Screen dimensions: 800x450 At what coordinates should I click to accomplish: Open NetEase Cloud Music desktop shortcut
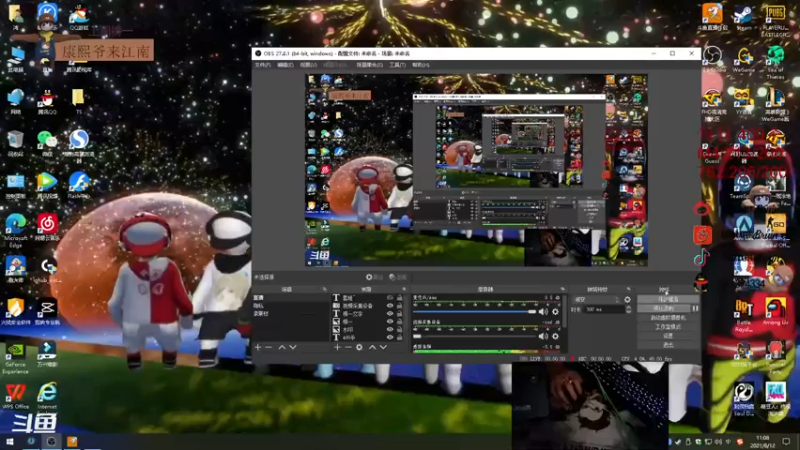47,227
